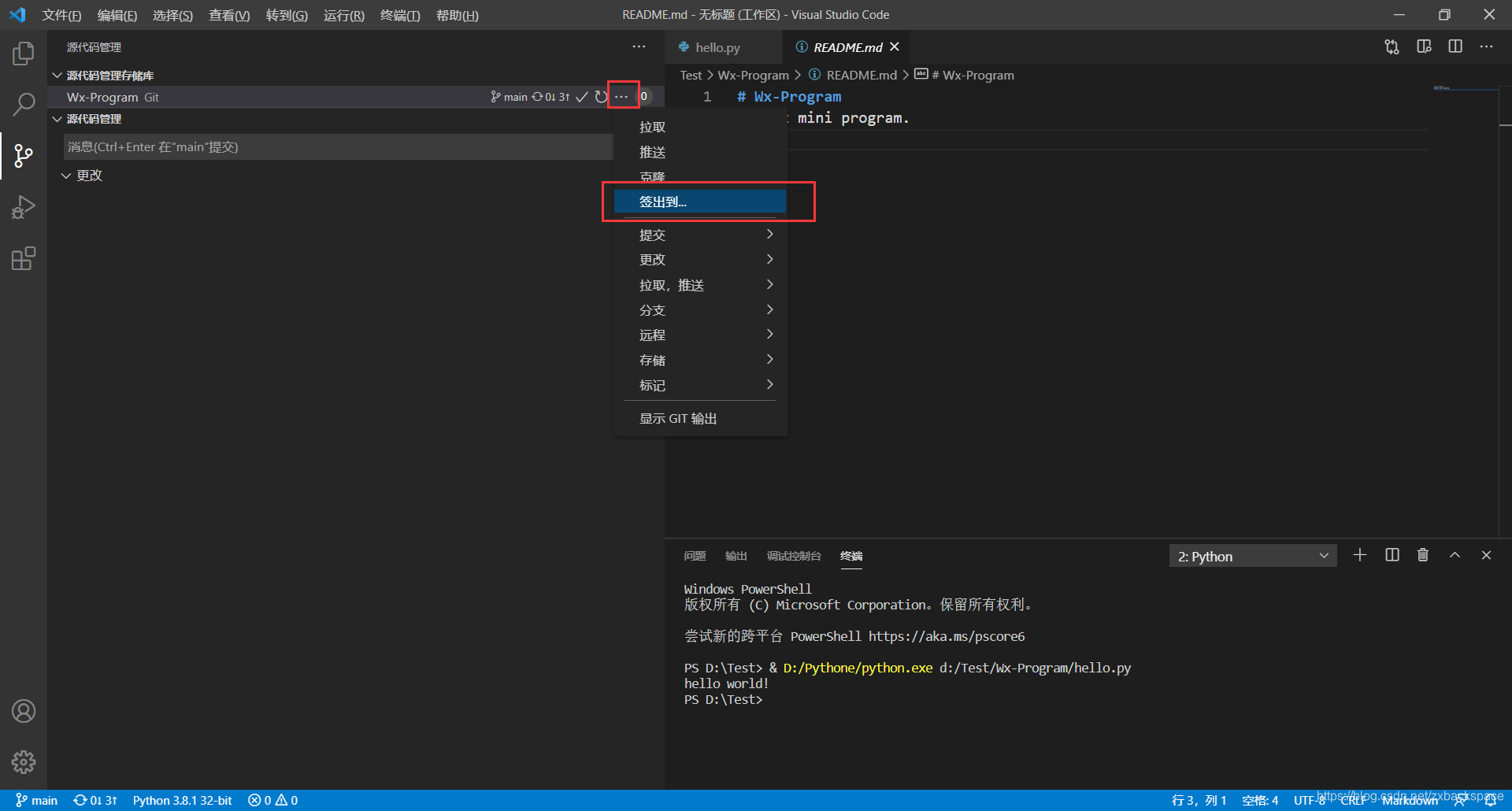Image resolution: width=1512 pixels, height=811 pixels.
Task: Expand the 分支 submenu
Action: tap(700, 310)
